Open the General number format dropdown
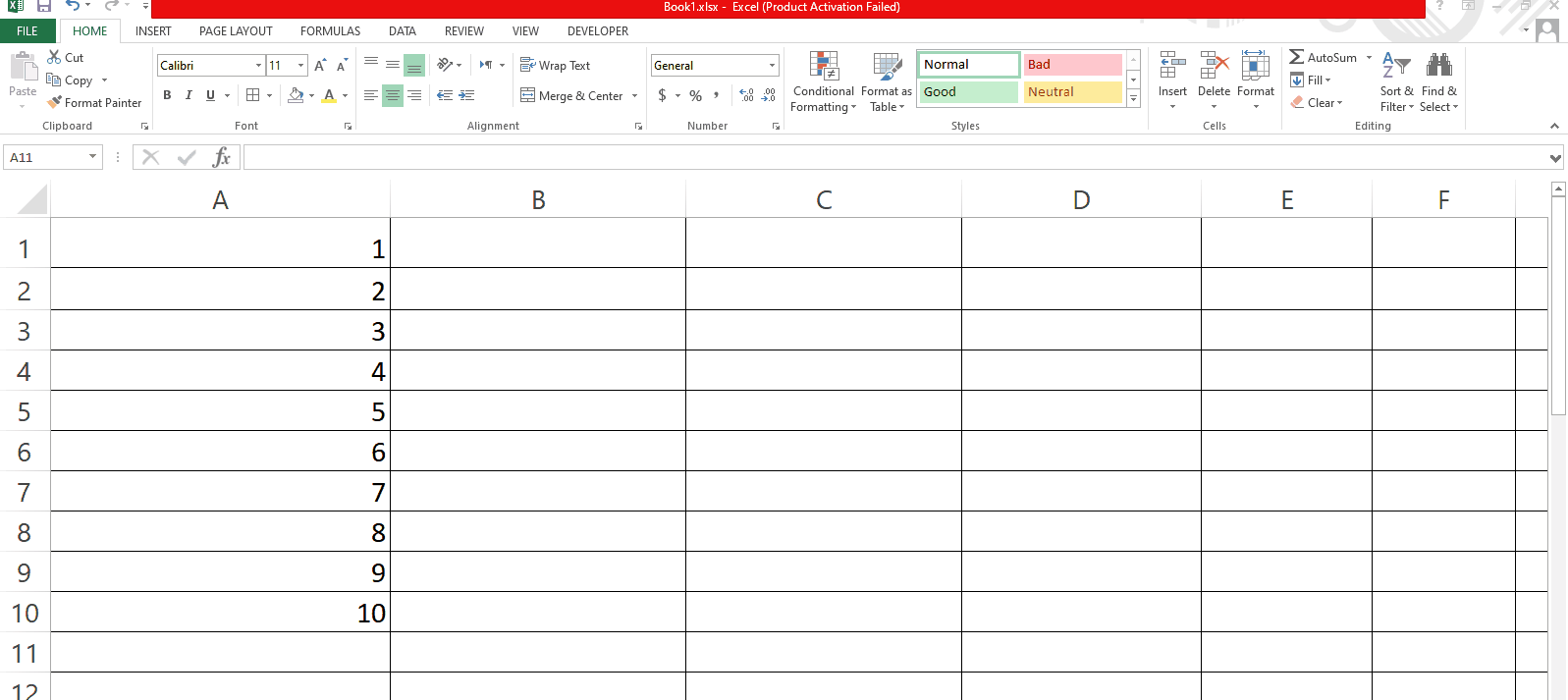 pyautogui.click(x=772, y=66)
